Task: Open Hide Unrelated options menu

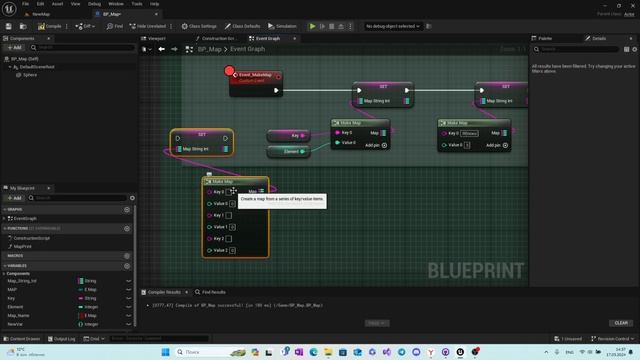Action: pos(171,26)
